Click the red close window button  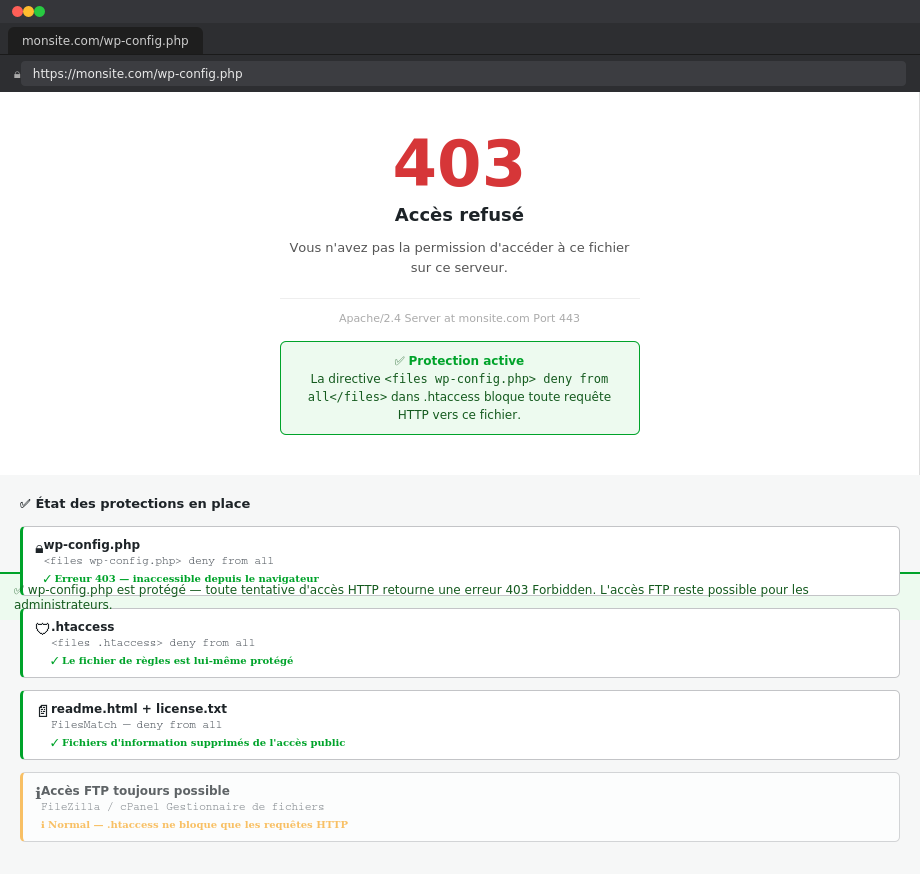17,12
